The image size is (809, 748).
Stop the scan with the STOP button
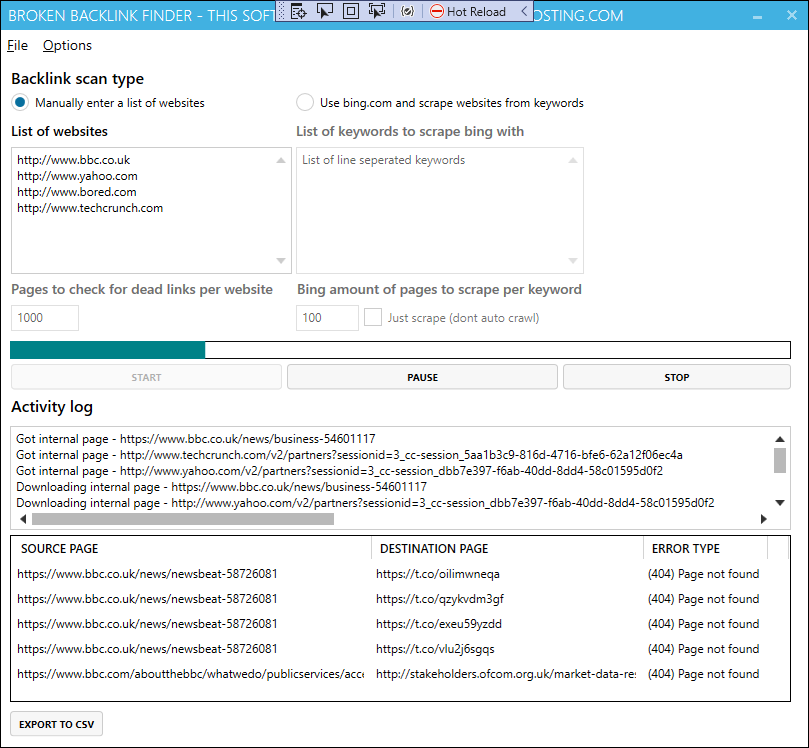(677, 377)
